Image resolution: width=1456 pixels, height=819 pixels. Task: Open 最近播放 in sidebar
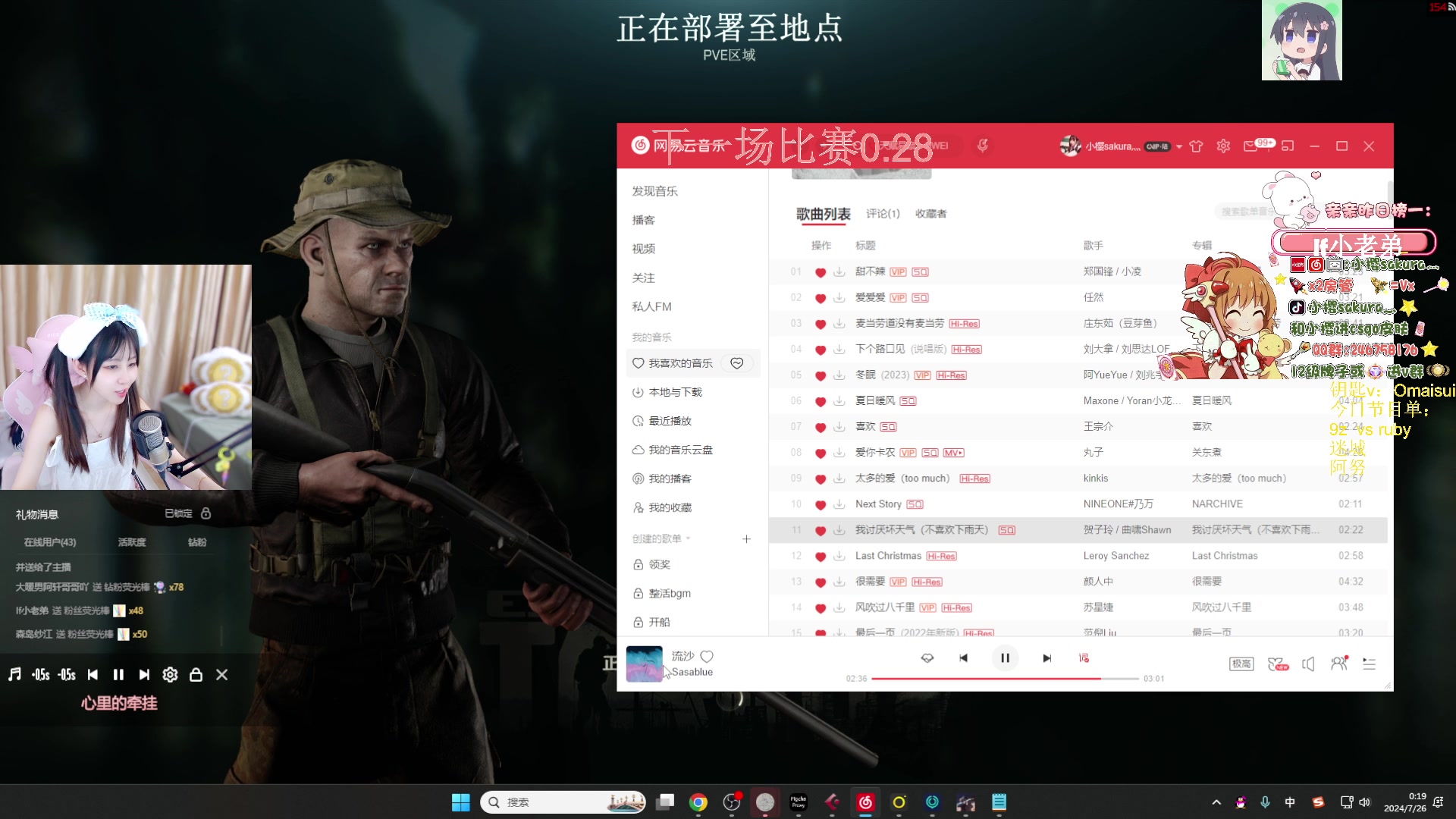tap(662, 421)
